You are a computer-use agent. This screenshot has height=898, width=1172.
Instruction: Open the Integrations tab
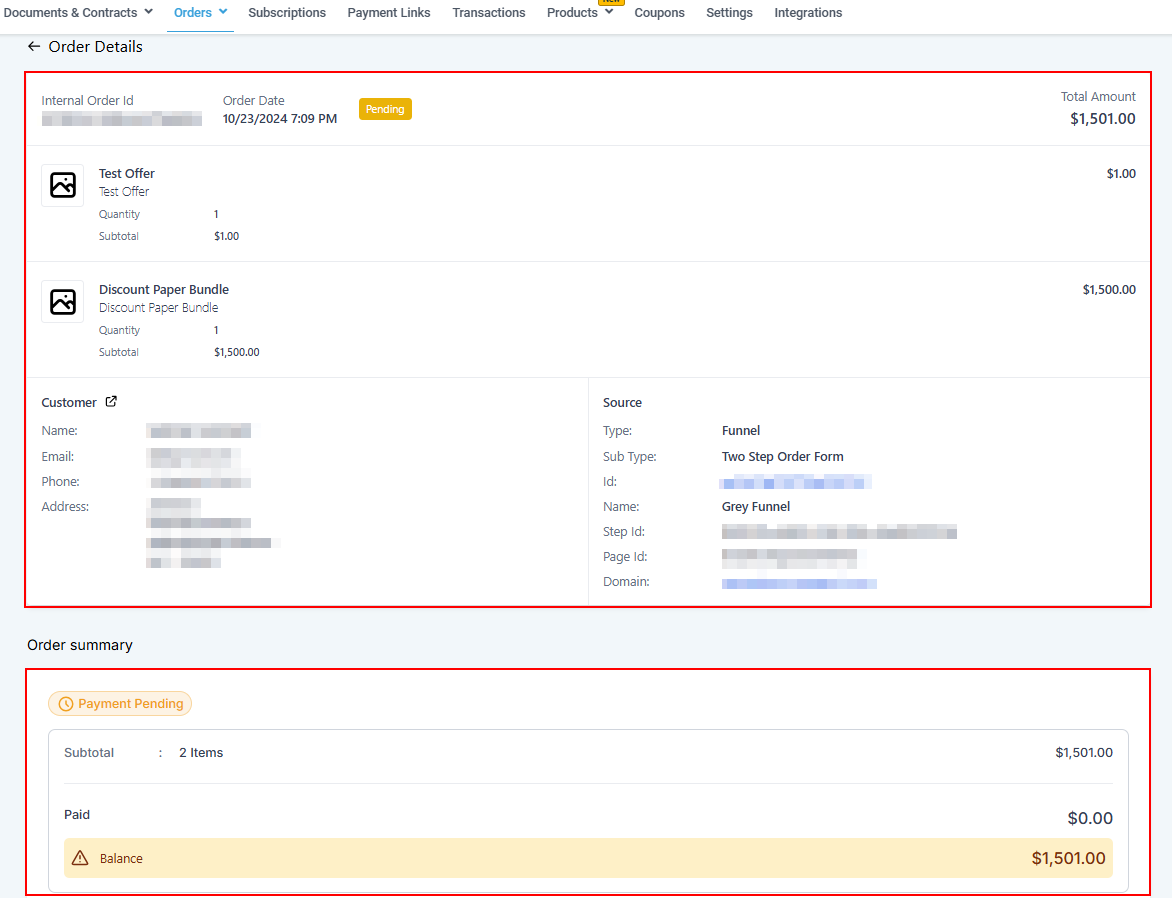tap(808, 13)
